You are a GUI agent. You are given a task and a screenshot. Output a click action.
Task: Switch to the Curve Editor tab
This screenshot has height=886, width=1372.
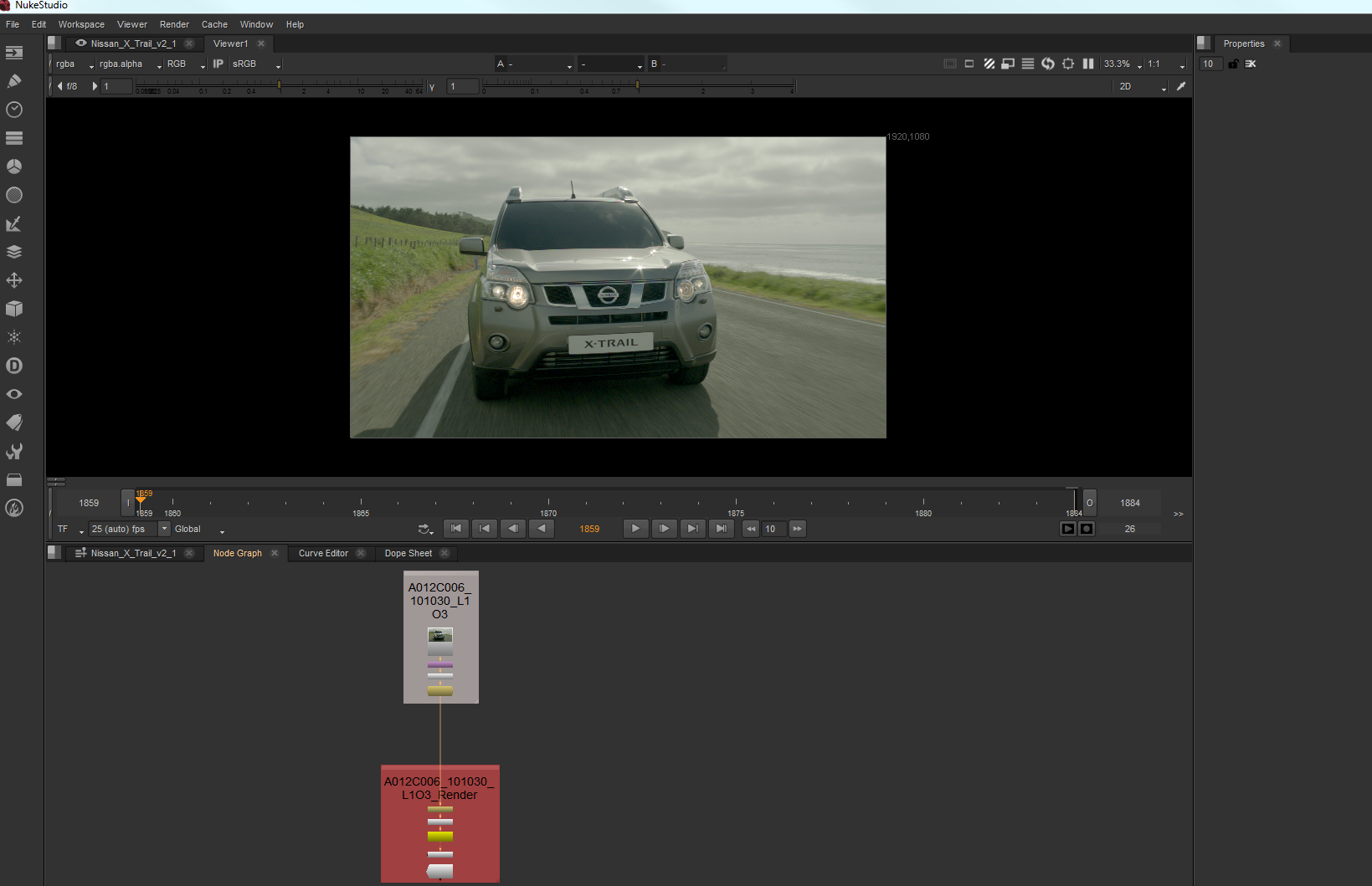pos(323,553)
